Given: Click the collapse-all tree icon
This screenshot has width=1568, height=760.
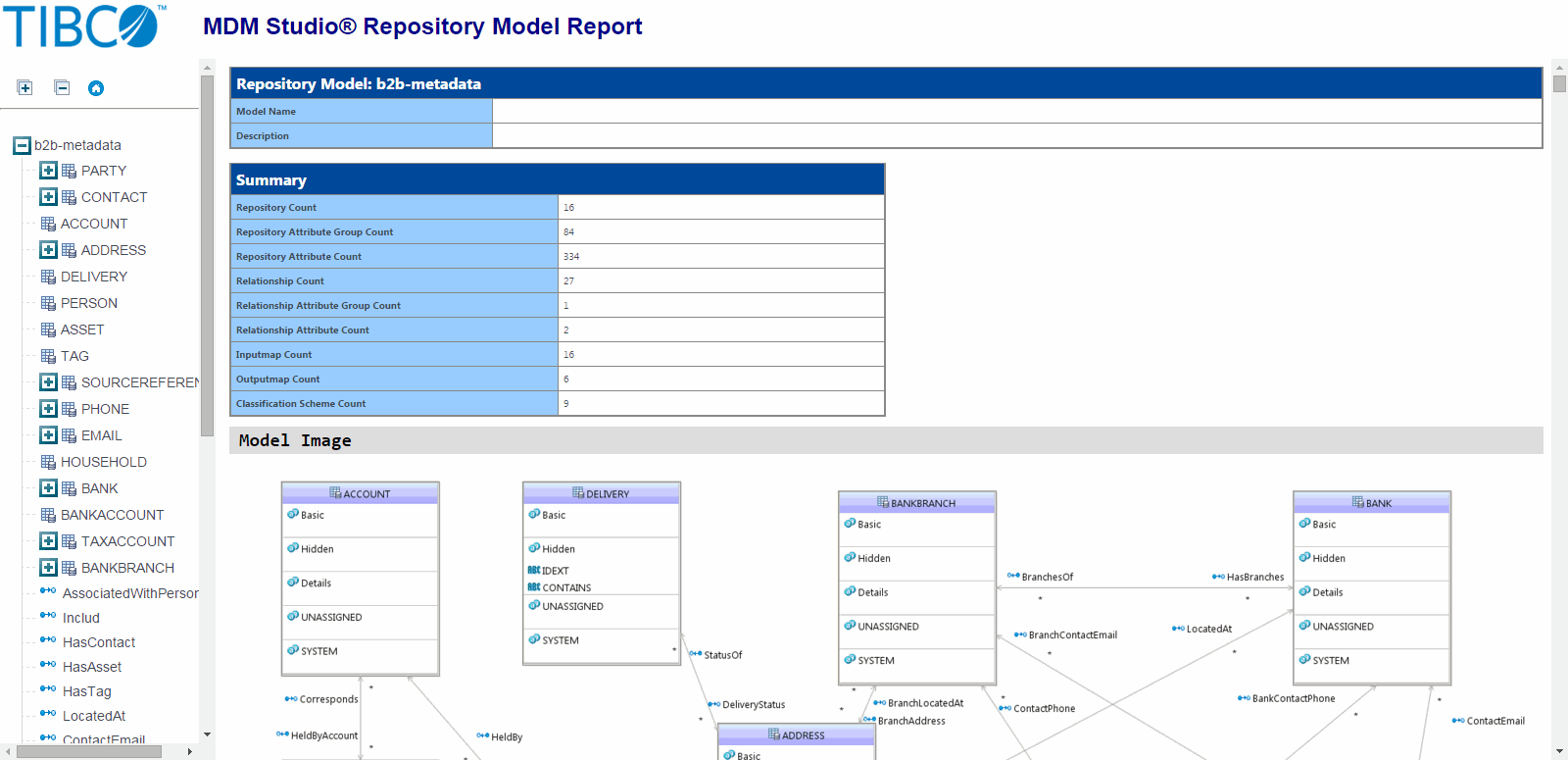Looking at the screenshot, I should [x=62, y=88].
